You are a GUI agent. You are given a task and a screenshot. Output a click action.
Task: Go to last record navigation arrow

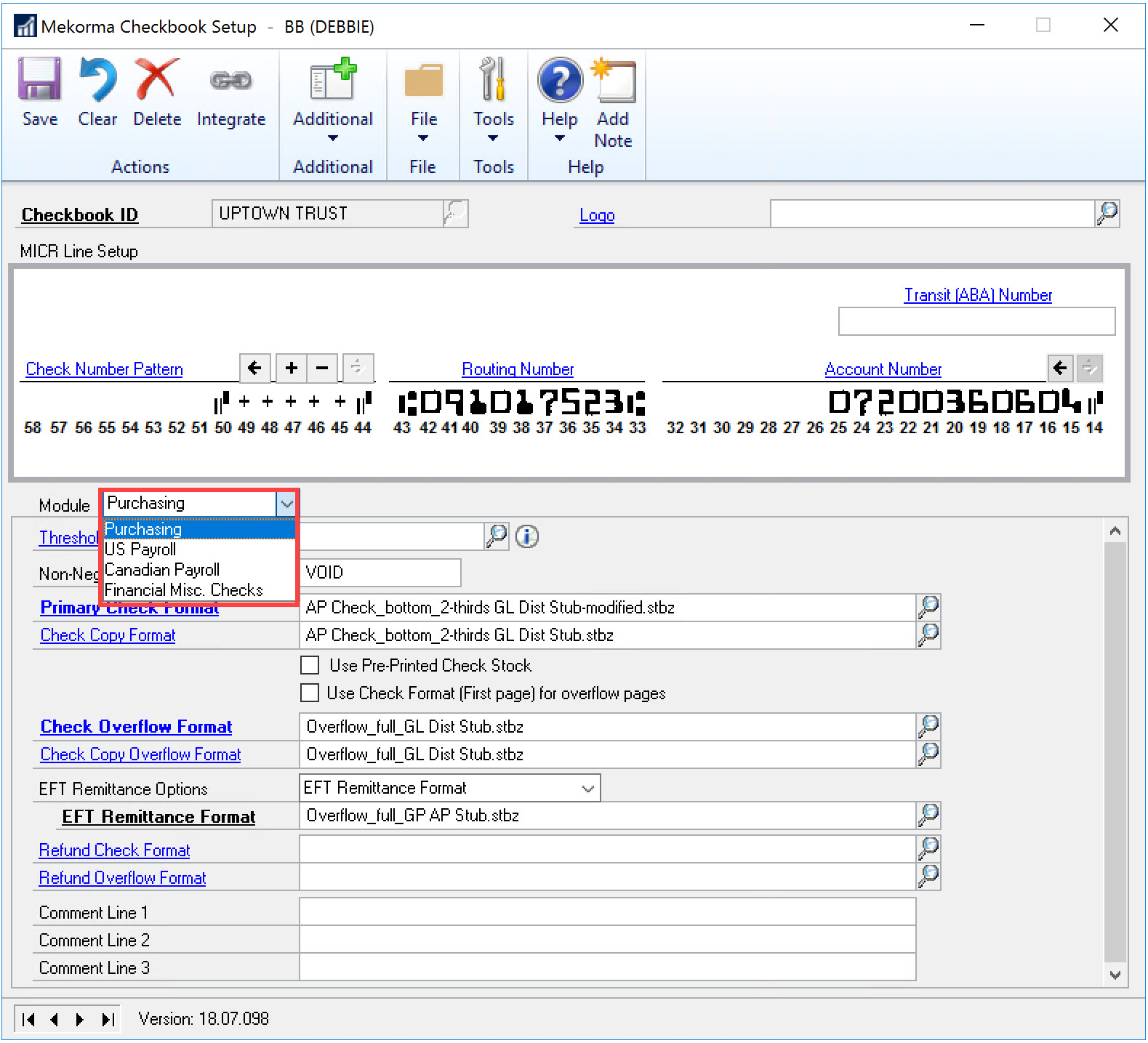(108, 1019)
